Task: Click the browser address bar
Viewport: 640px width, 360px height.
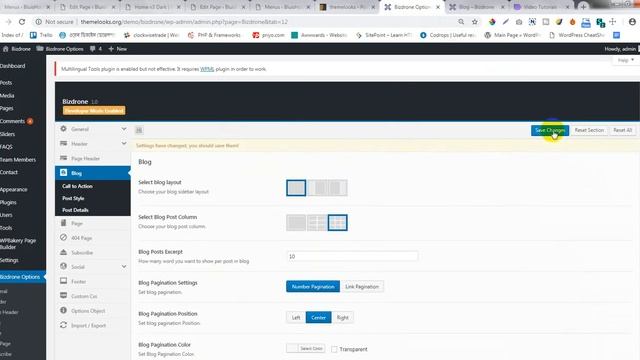Action: 245,22
